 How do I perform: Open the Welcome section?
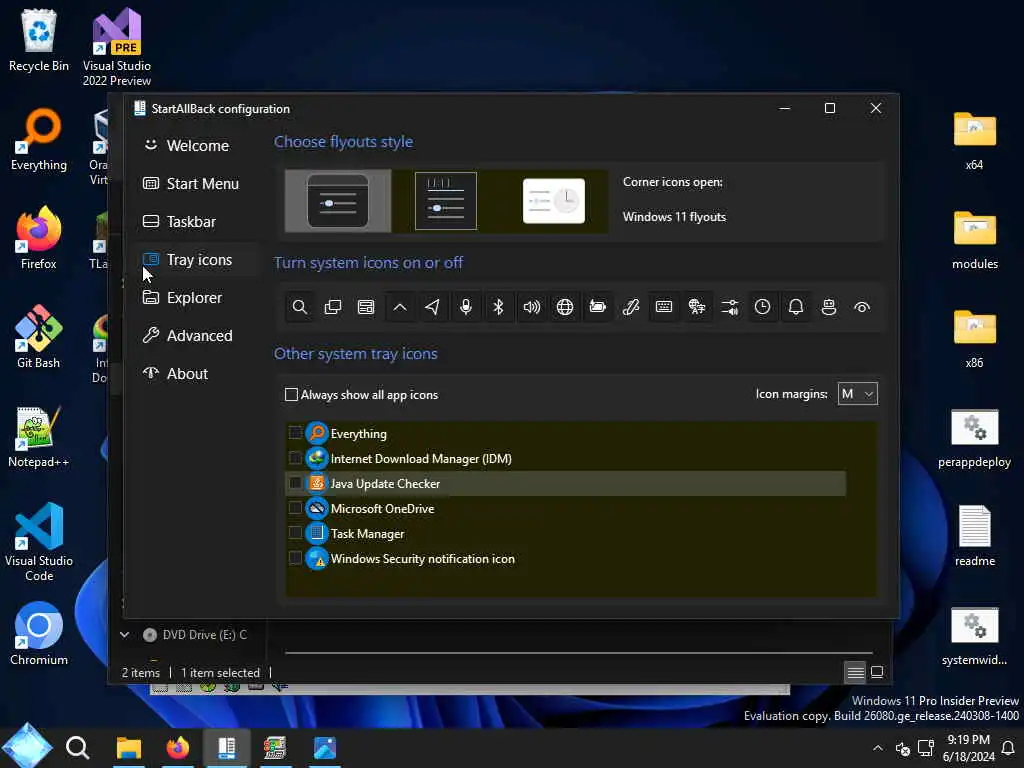(x=198, y=145)
